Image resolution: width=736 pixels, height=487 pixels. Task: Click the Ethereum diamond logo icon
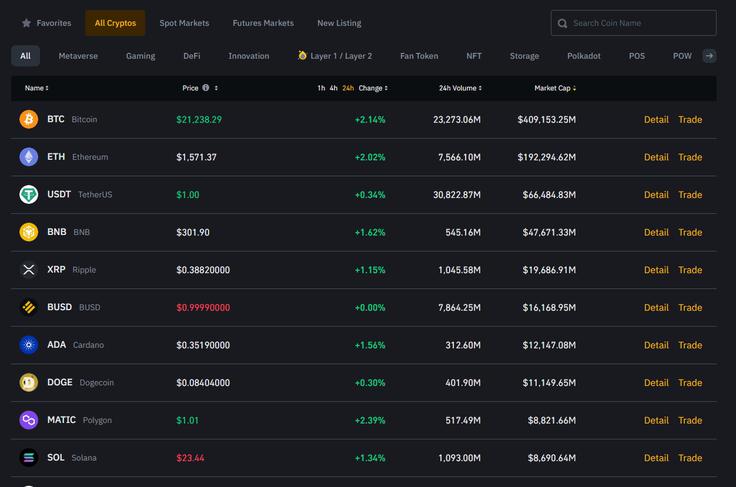(29, 157)
